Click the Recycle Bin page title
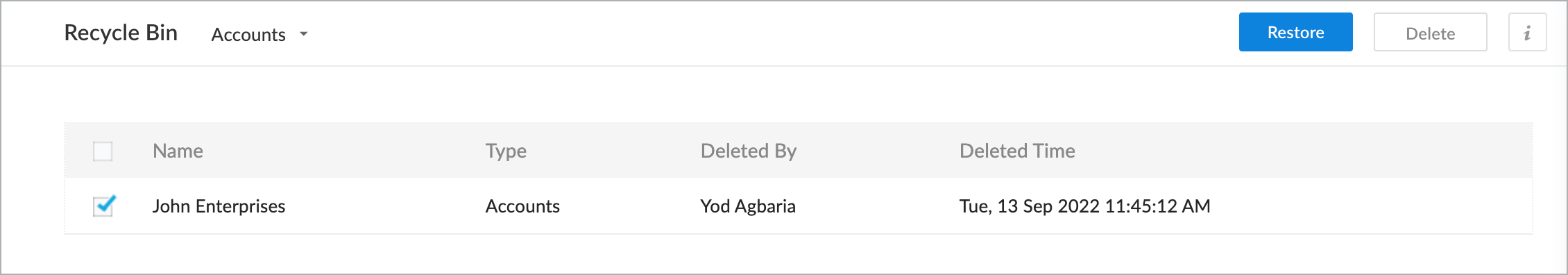The image size is (1568, 275). tap(121, 33)
